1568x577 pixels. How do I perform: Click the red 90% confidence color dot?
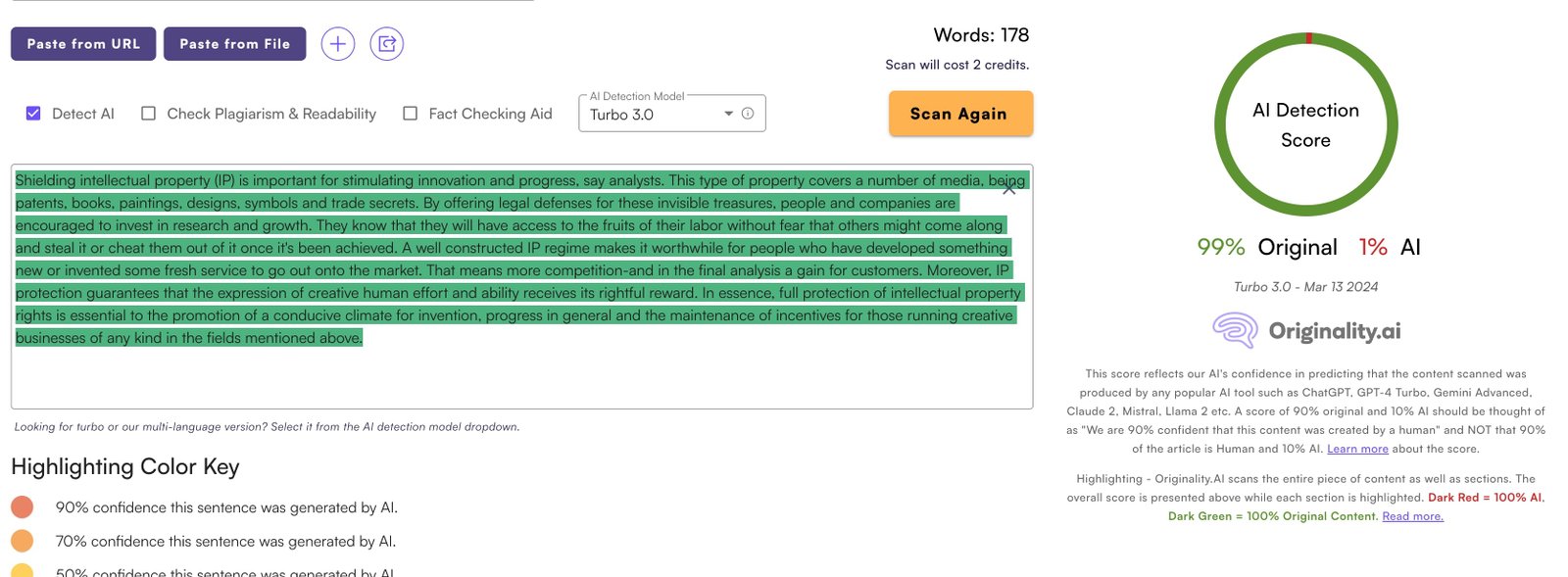(x=23, y=507)
